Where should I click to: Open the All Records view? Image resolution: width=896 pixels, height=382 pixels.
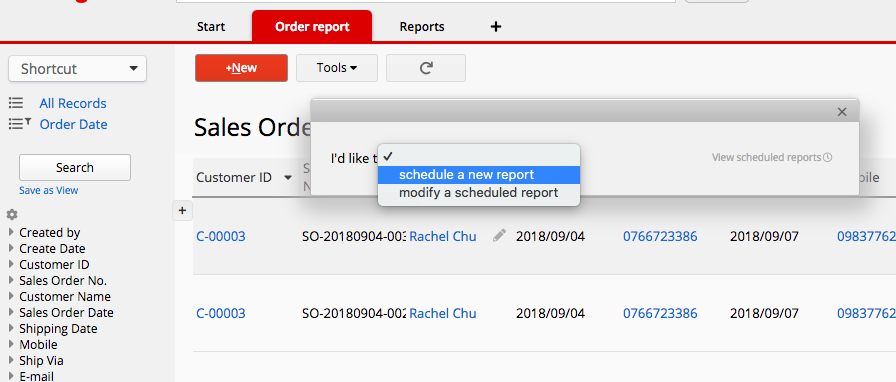(73, 104)
